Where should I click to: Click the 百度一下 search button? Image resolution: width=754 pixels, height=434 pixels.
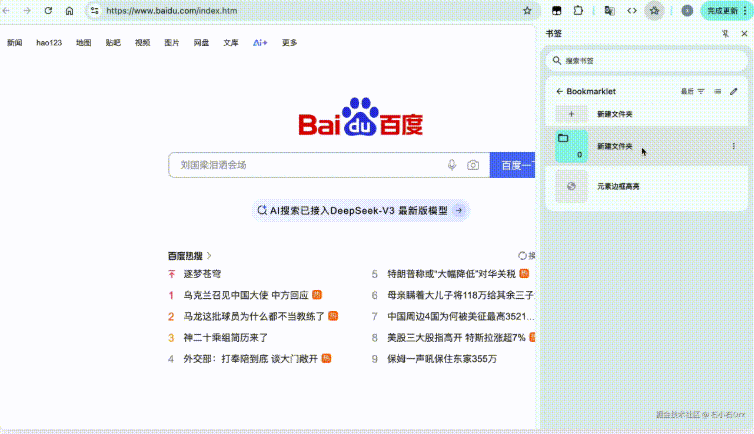(513, 165)
